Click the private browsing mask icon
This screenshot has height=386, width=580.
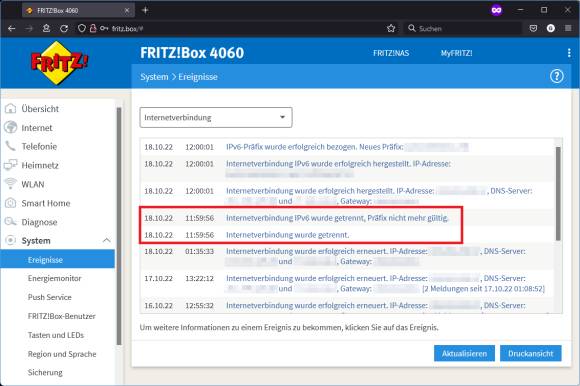tap(496, 10)
